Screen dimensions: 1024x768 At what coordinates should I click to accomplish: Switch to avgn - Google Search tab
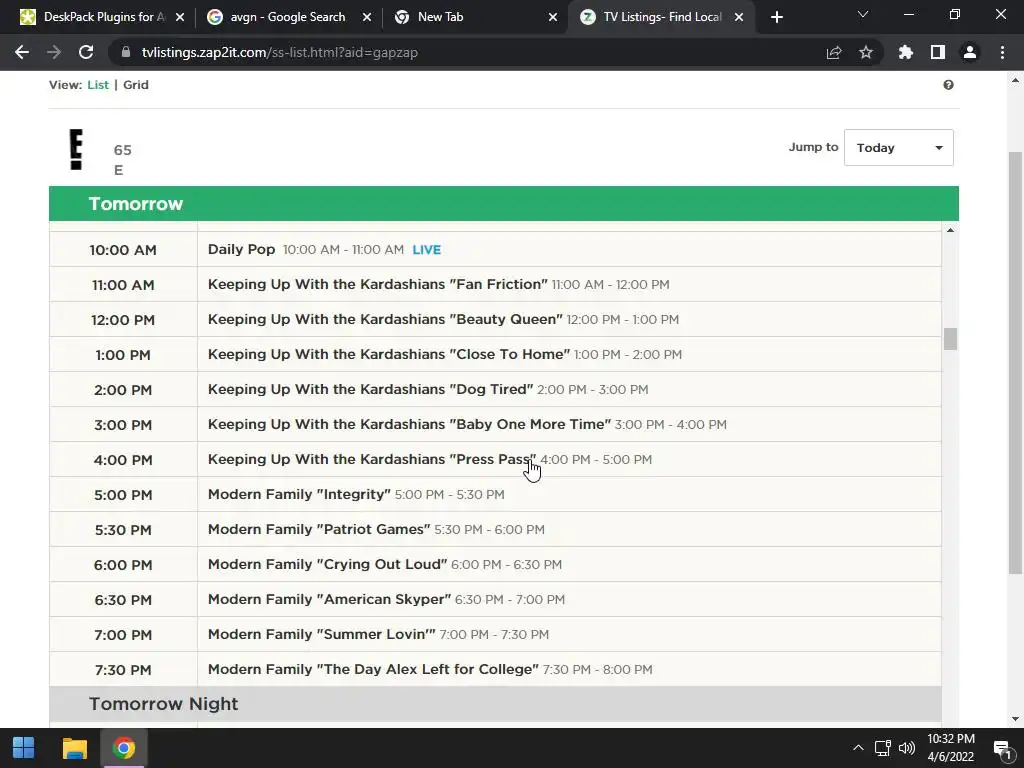click(287, 17)
